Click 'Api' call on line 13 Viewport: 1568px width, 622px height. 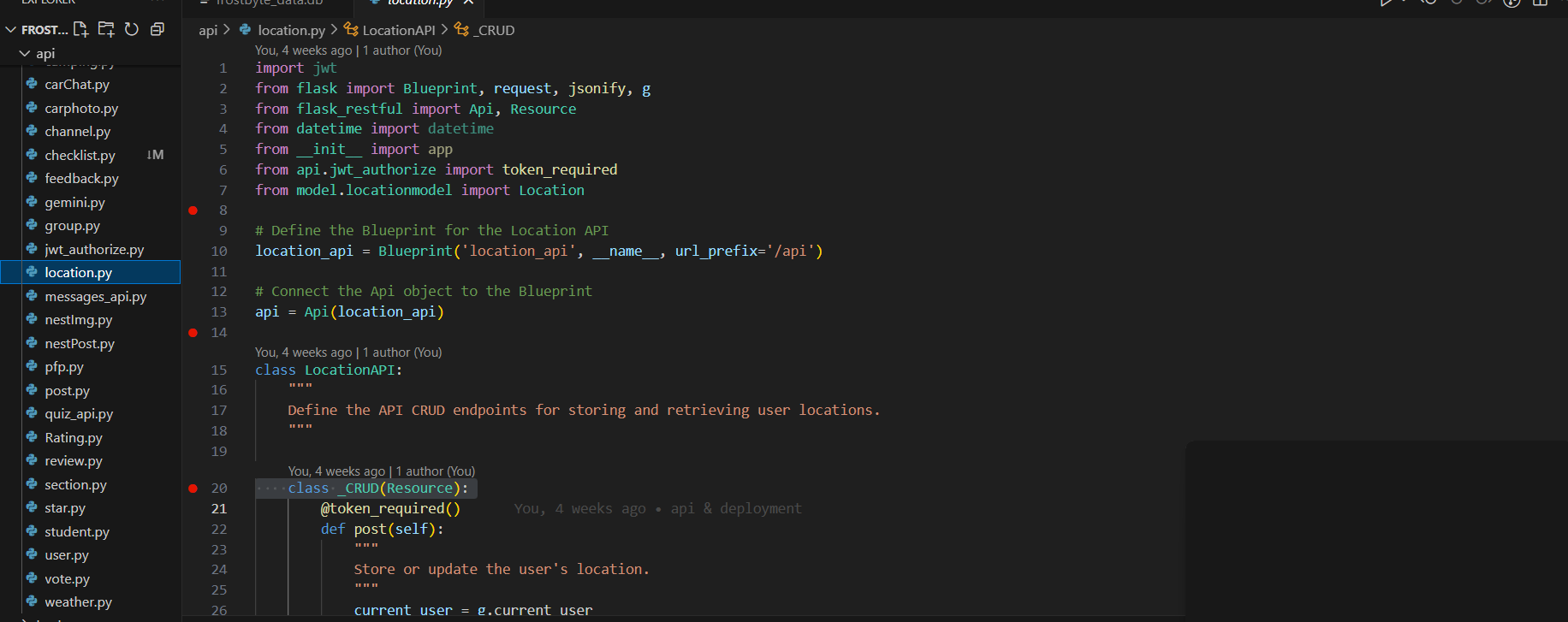tap(316, 312)
